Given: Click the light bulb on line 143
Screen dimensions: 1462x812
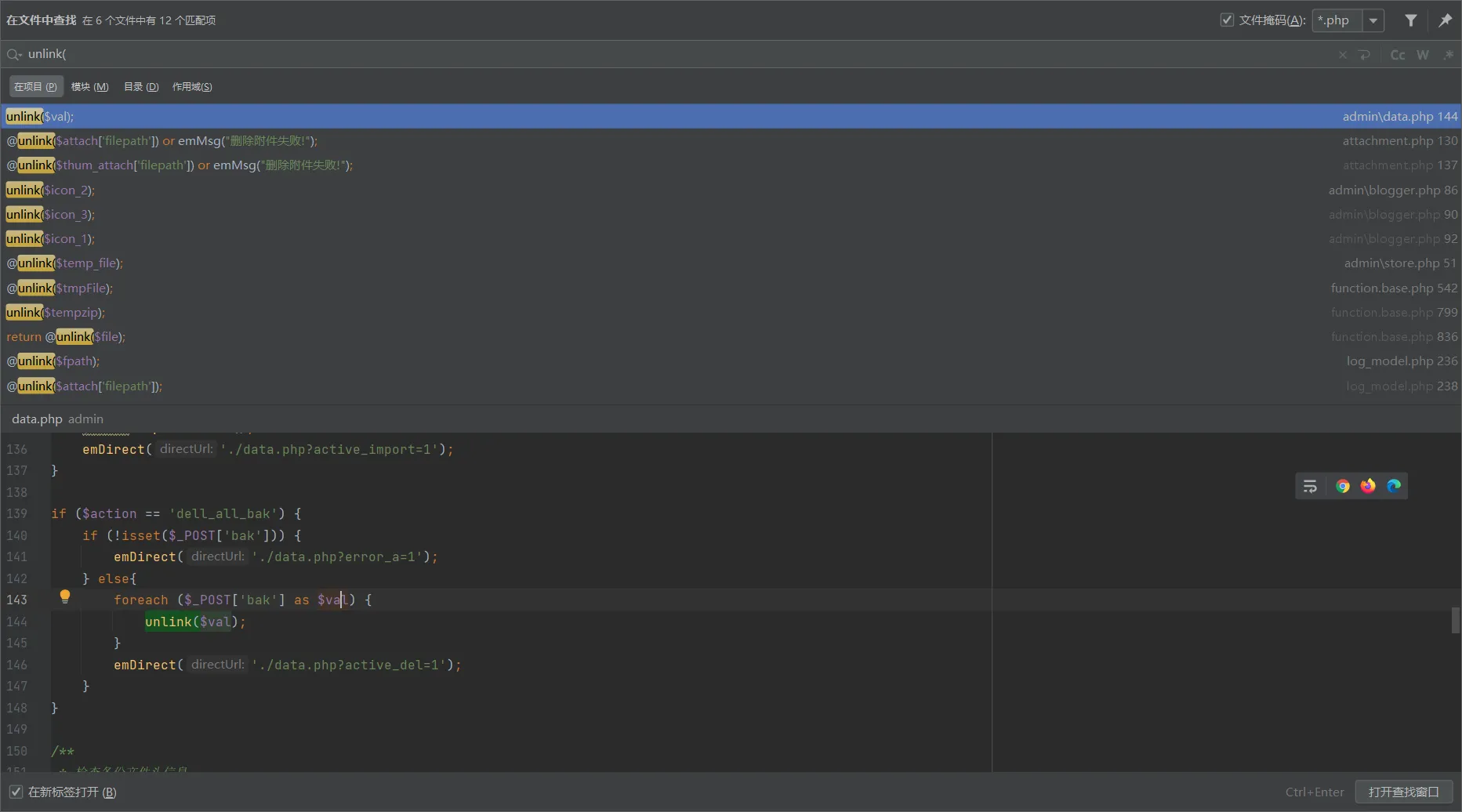Looking at the screenshot, I should point(65,597).
